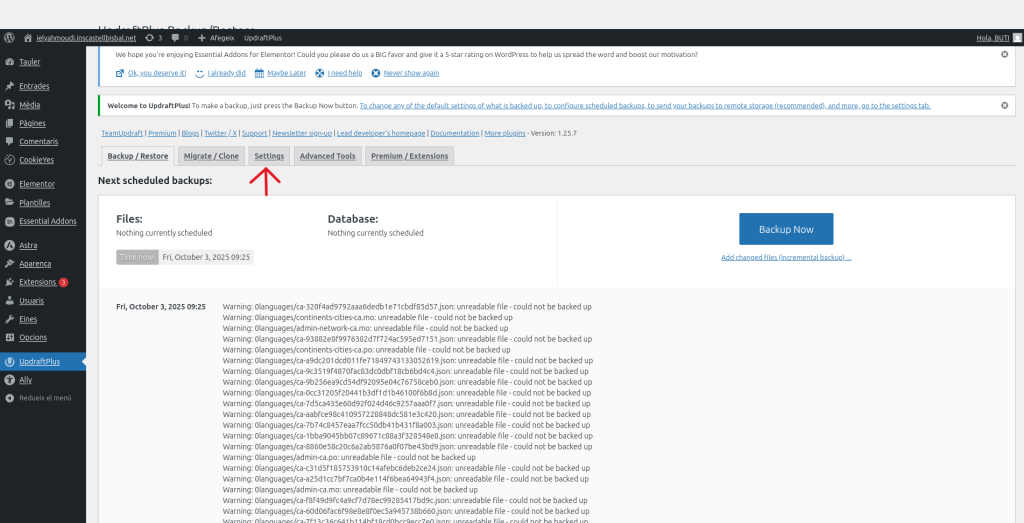Open the Ally accessibility menu item
This screenshot has height=523, width=1024.
(x=26, y=380)
